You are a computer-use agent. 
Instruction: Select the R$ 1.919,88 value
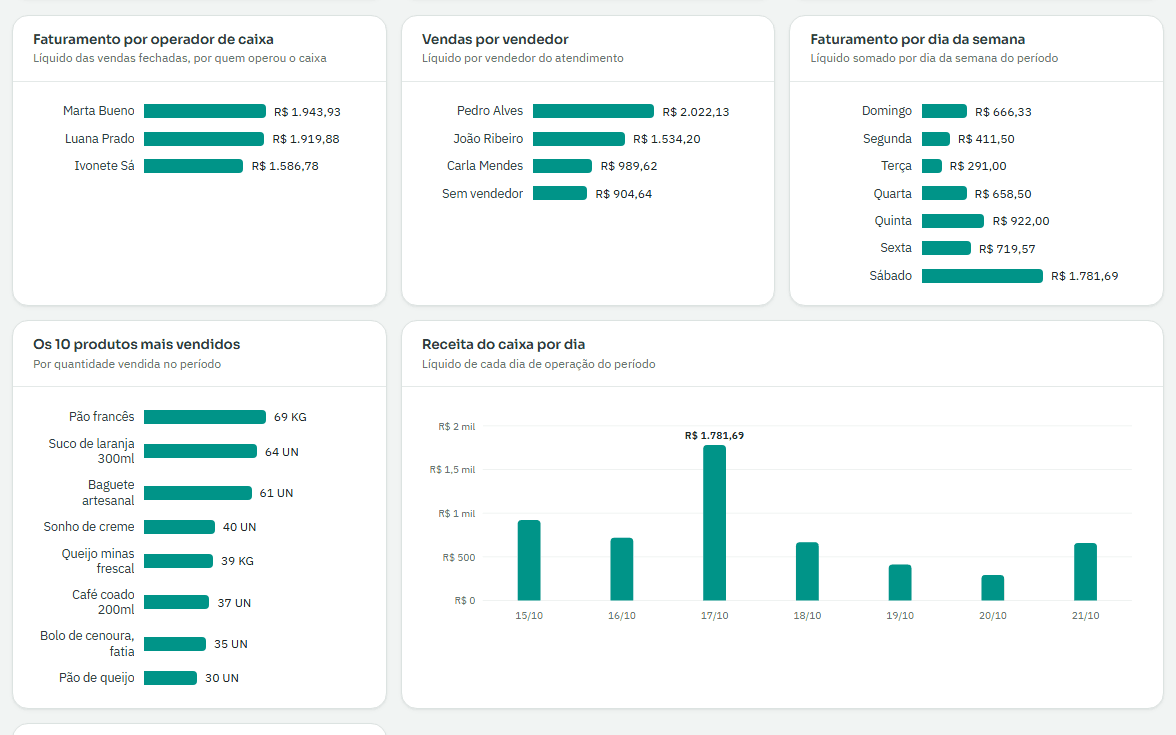[306, 139]
